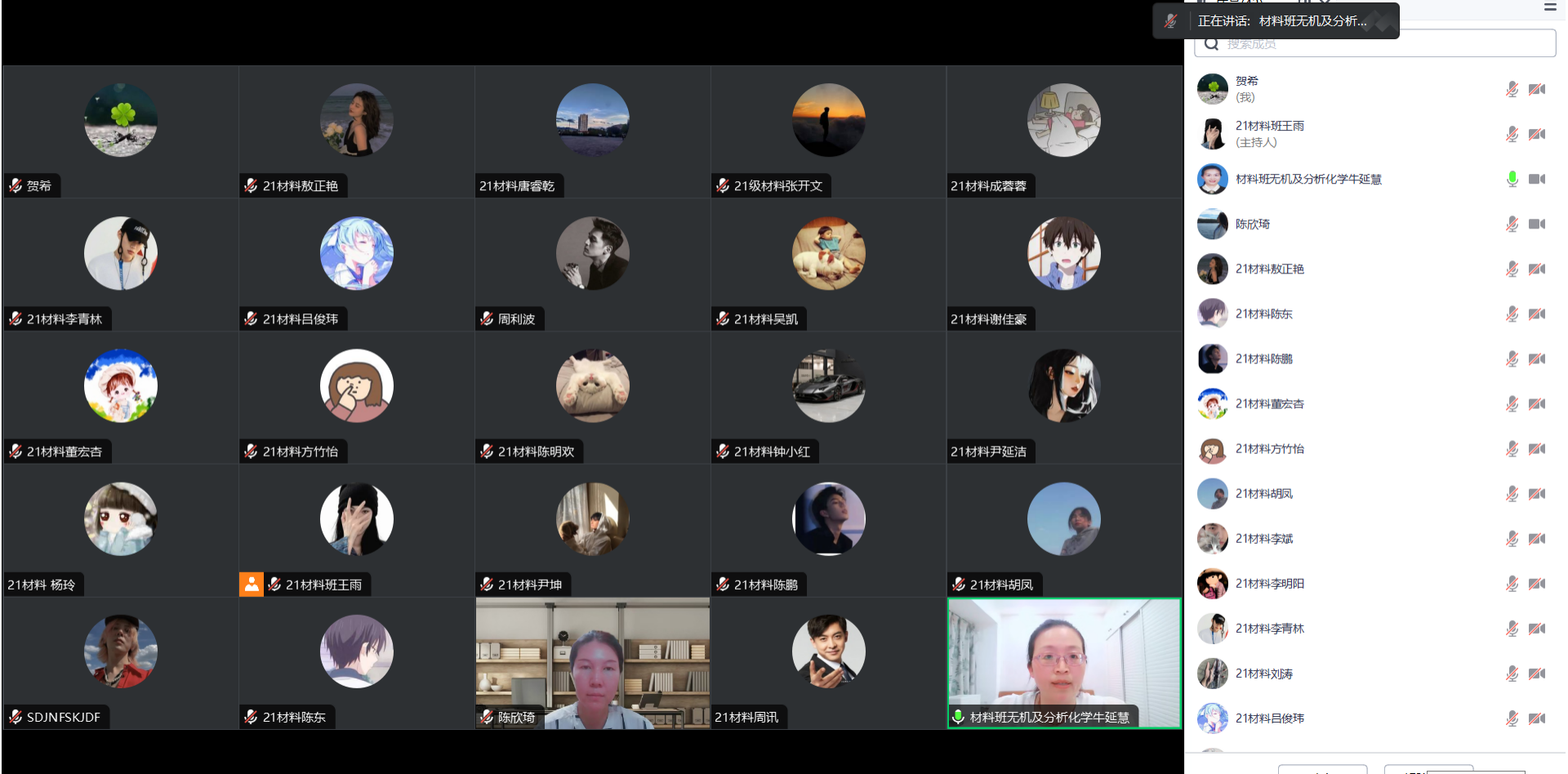
Task: Select 21材料方竹怡 in the member list
Action: (x=1269, y=448)
